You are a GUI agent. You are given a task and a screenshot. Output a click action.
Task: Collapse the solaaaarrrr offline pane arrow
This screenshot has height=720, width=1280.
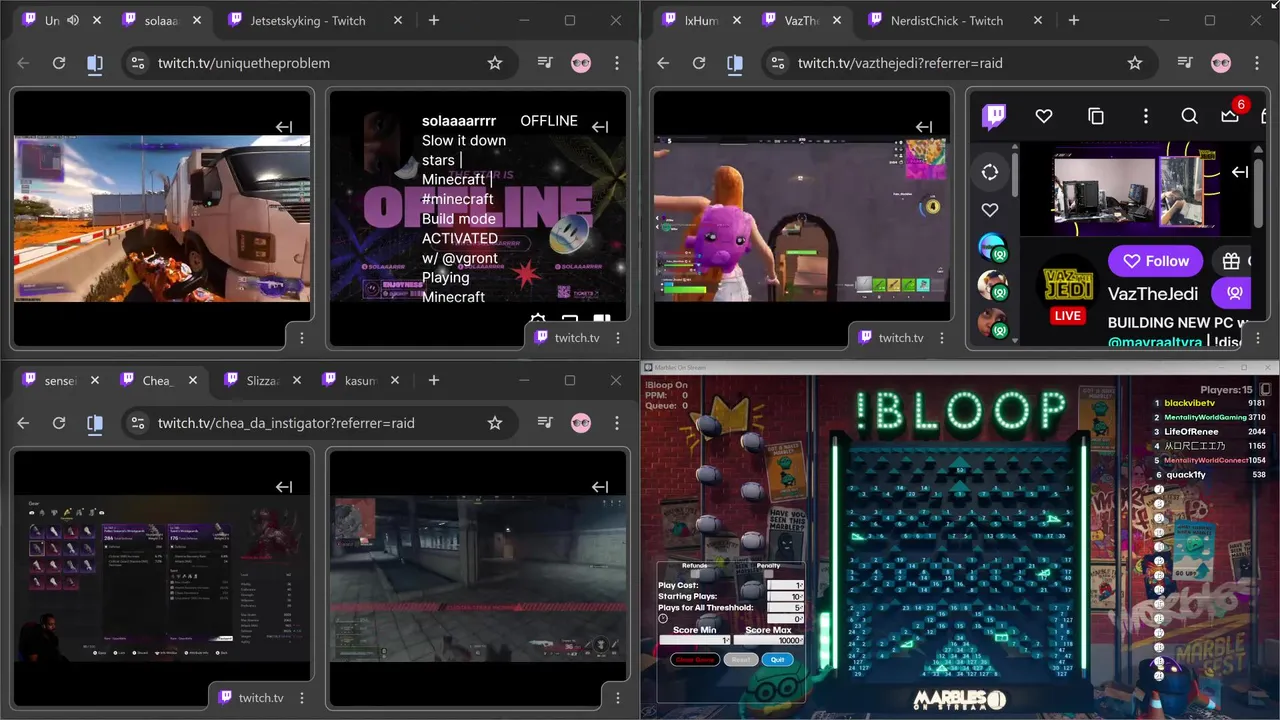(600, 127)
